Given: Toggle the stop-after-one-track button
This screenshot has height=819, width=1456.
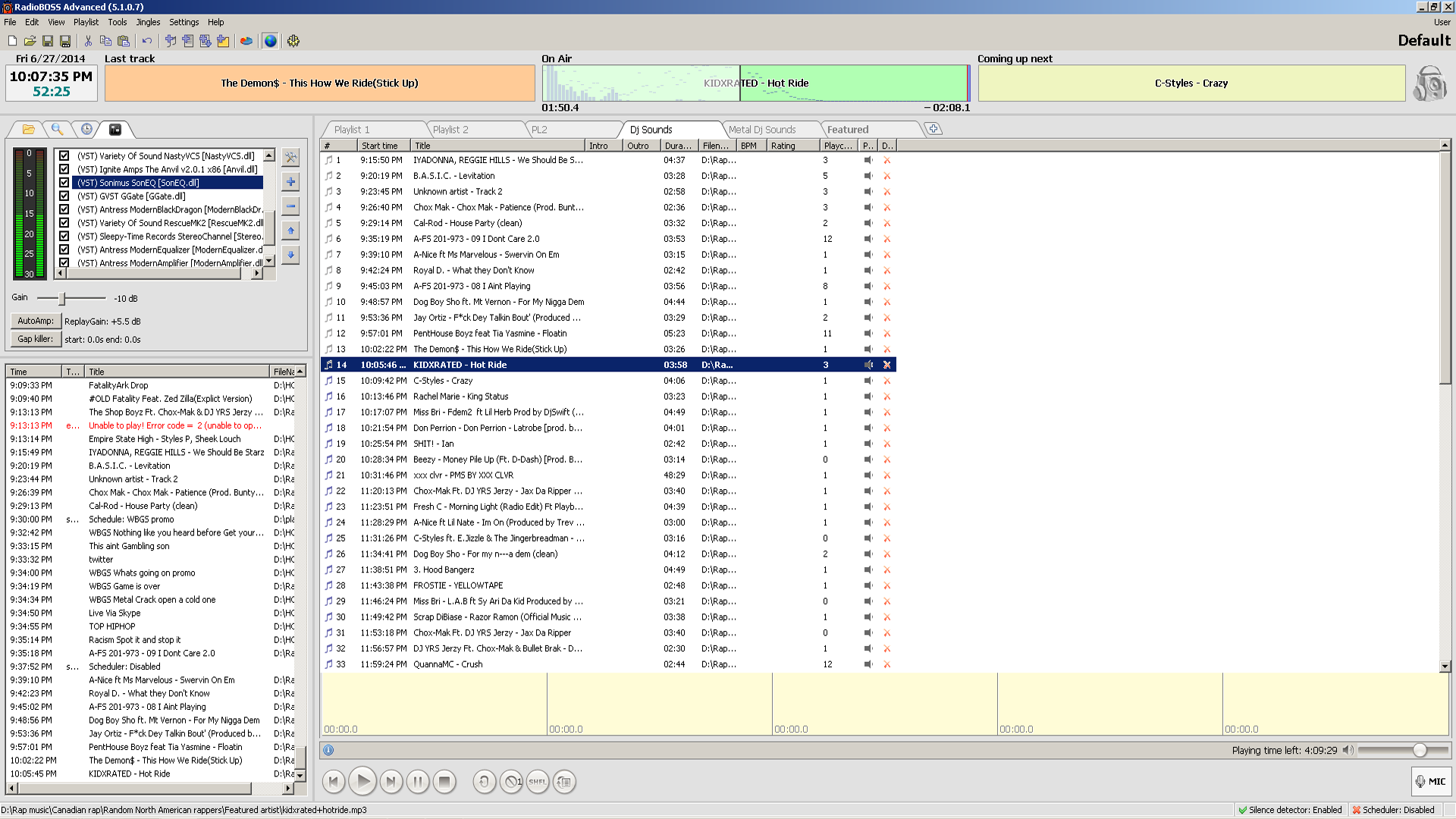Looking at the screenshot, I should coord(512,782).
